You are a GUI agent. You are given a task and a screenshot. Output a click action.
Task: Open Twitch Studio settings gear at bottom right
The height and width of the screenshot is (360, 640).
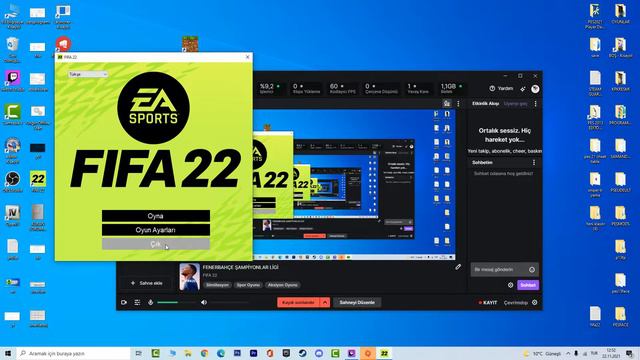(535, 302)
